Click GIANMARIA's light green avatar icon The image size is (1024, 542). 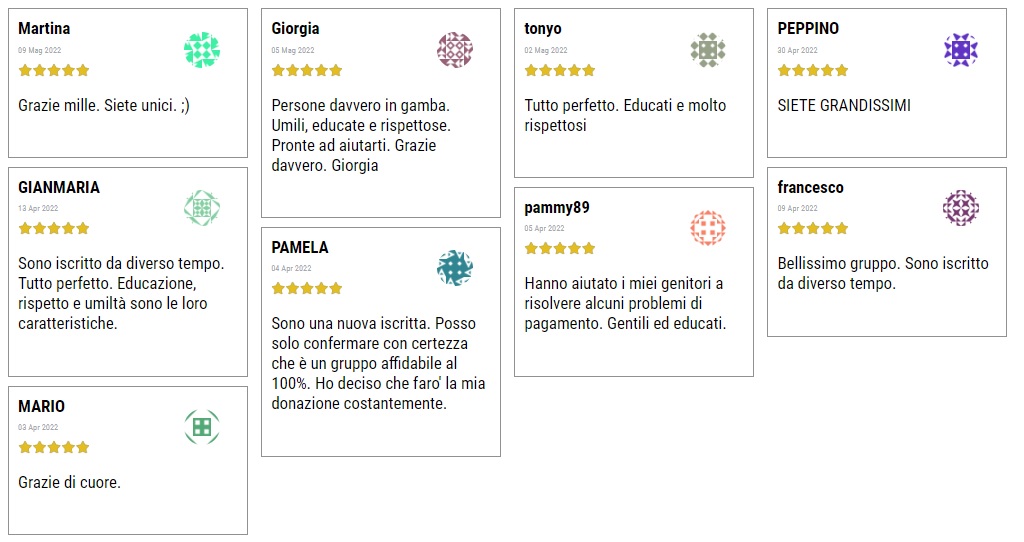[202, 208]
